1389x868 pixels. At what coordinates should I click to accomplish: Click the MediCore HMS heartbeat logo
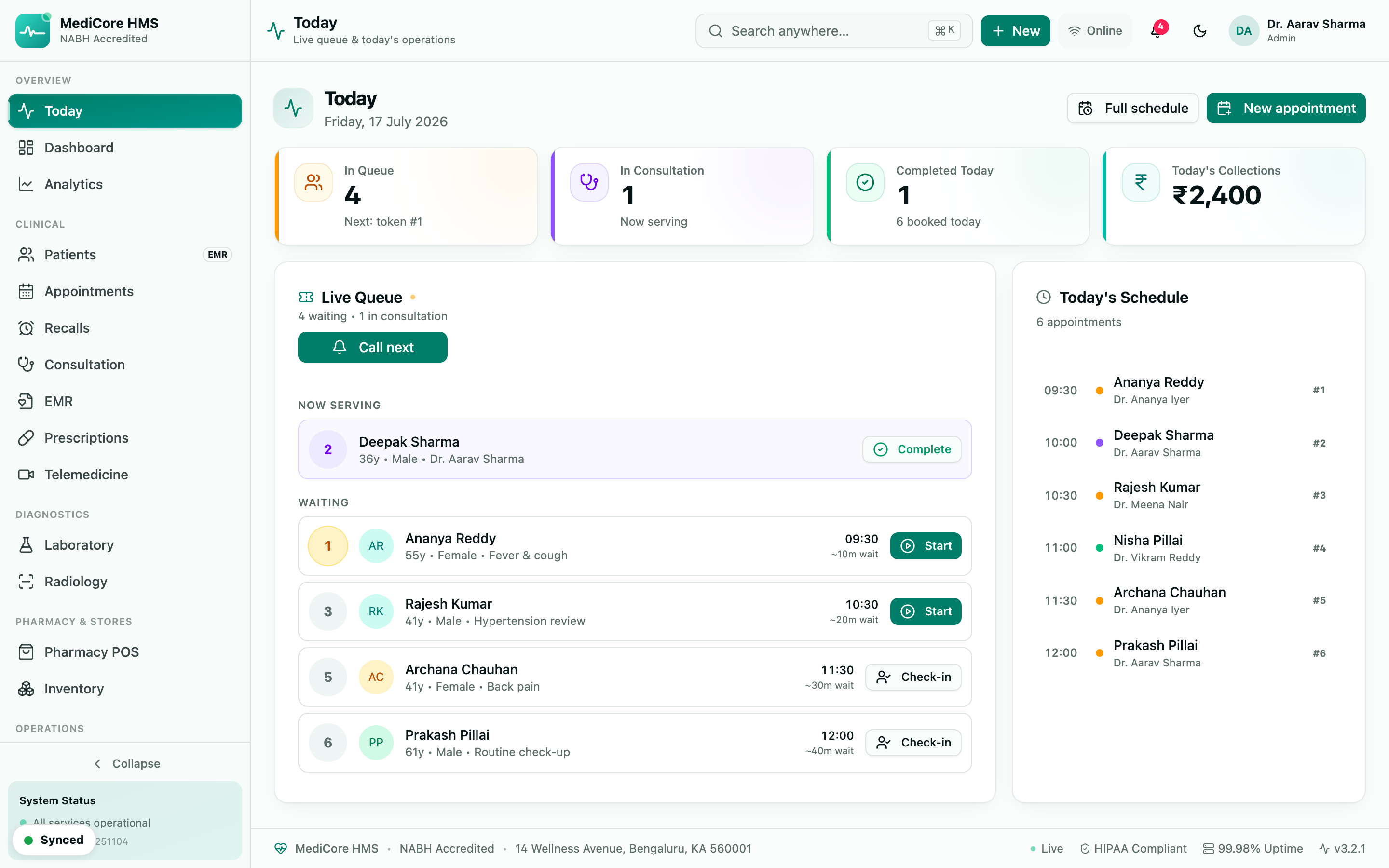(x=33, y=31)
